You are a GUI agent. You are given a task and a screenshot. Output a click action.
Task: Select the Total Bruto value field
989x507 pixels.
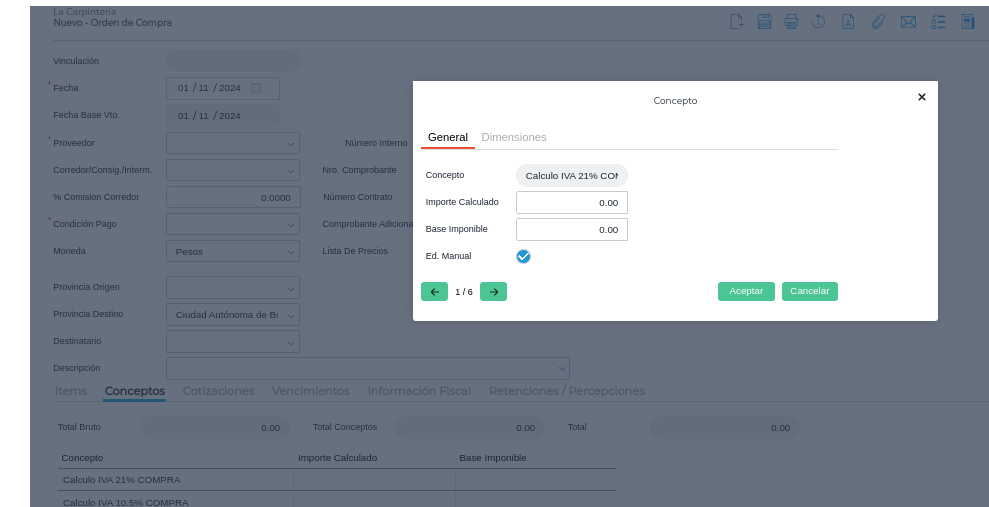point(214,428)
